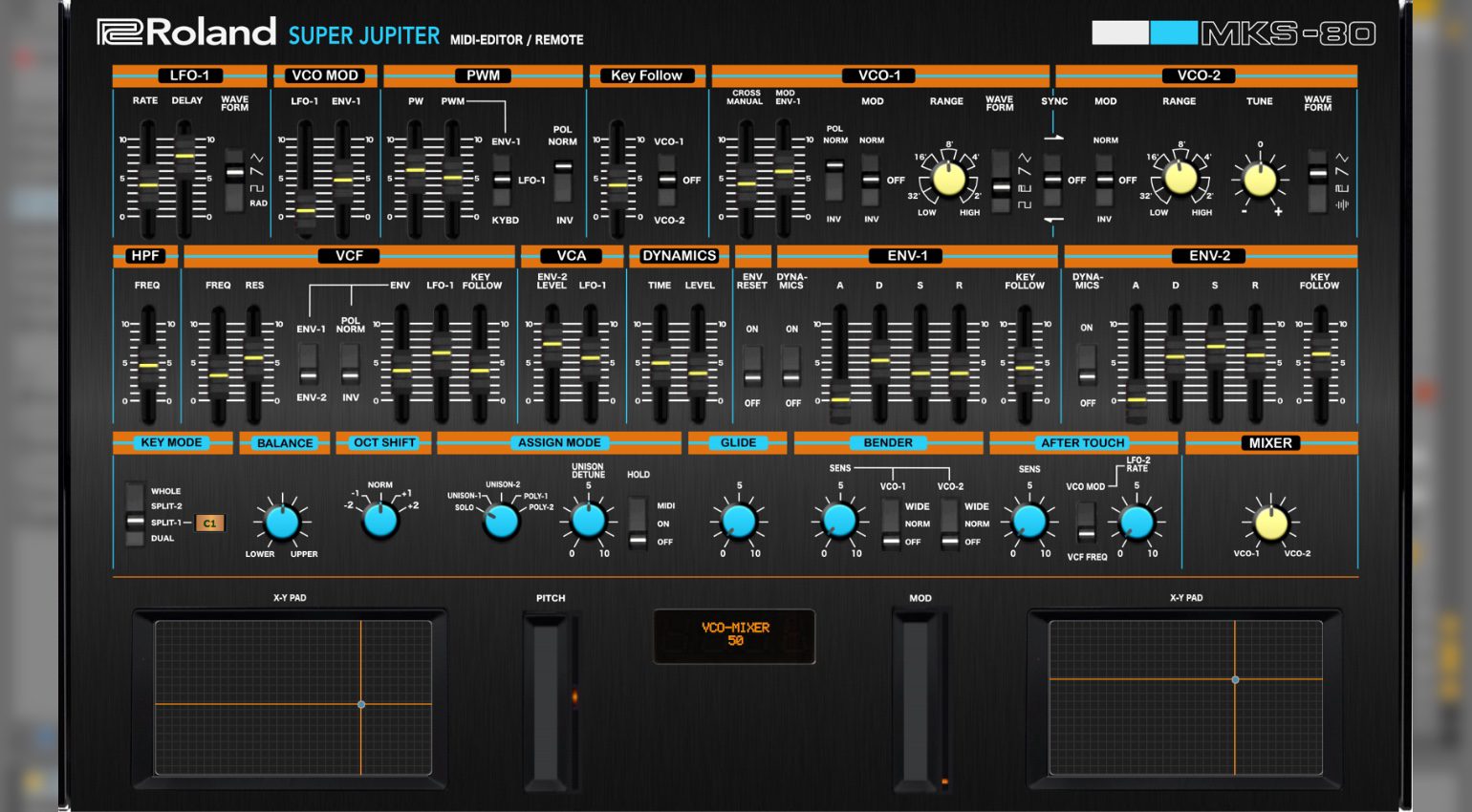Click the GLIDE label
The height and width of the screenshot is (812, 1472).
click(x=738, y=442)
